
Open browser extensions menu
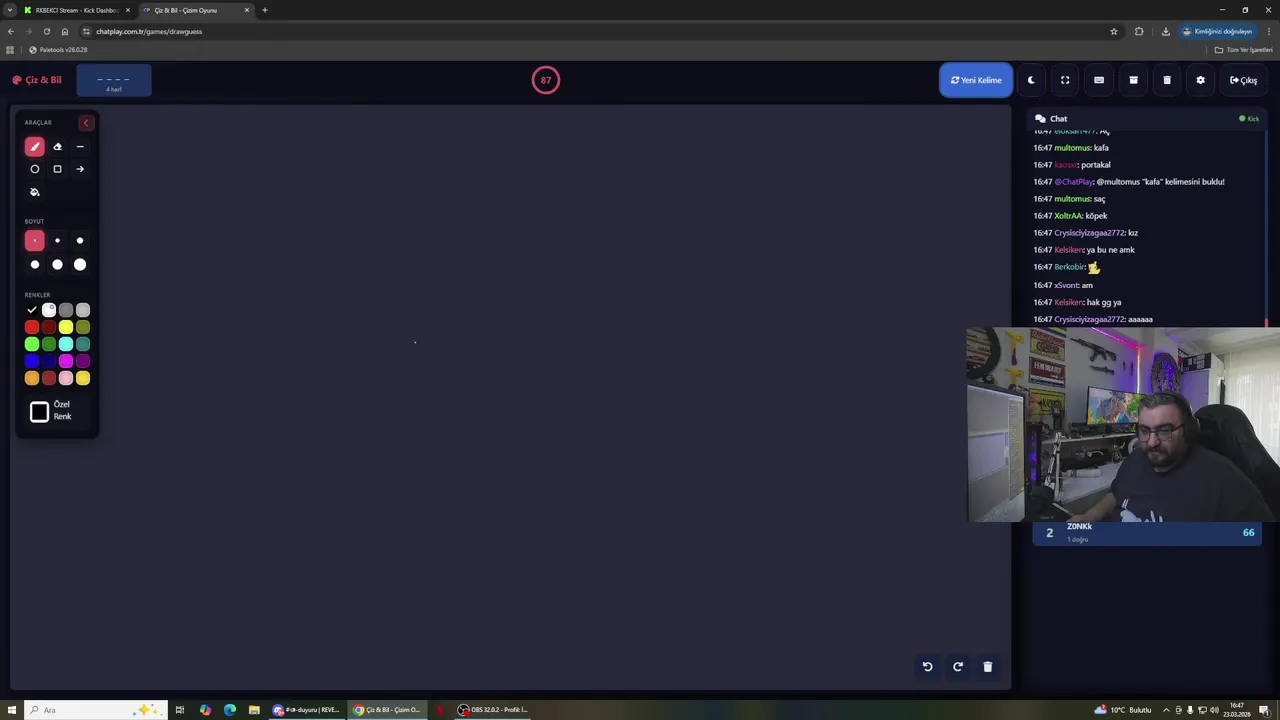1139,31
